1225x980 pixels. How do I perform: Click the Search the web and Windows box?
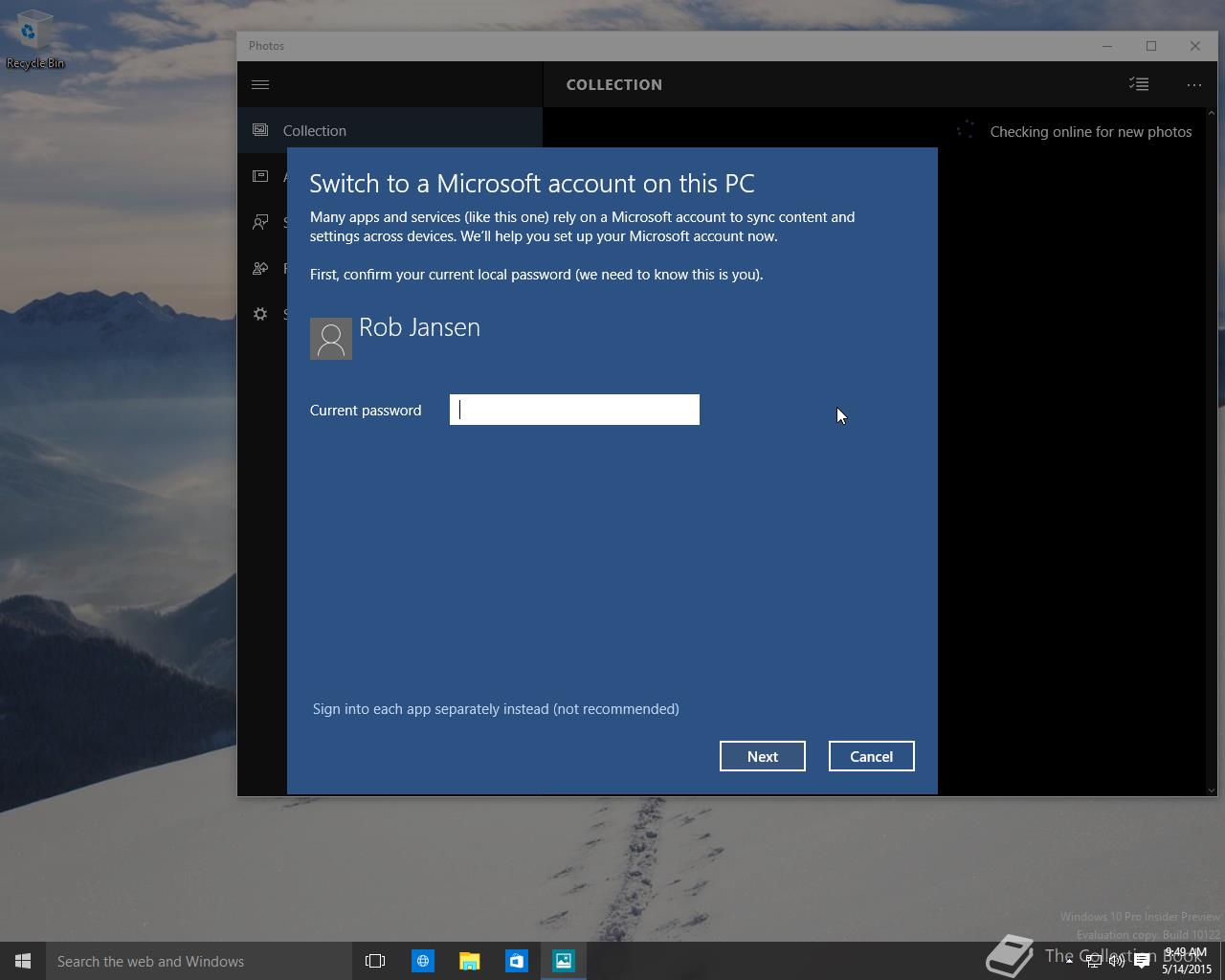pos(199,961)
